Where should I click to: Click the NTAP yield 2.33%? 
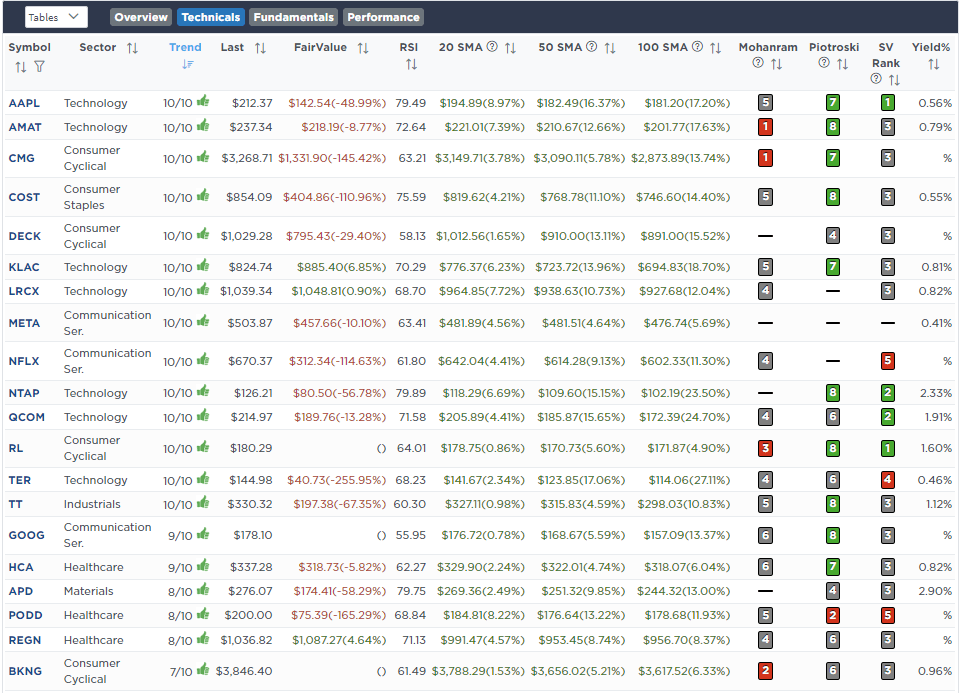(x=936, y=393)
